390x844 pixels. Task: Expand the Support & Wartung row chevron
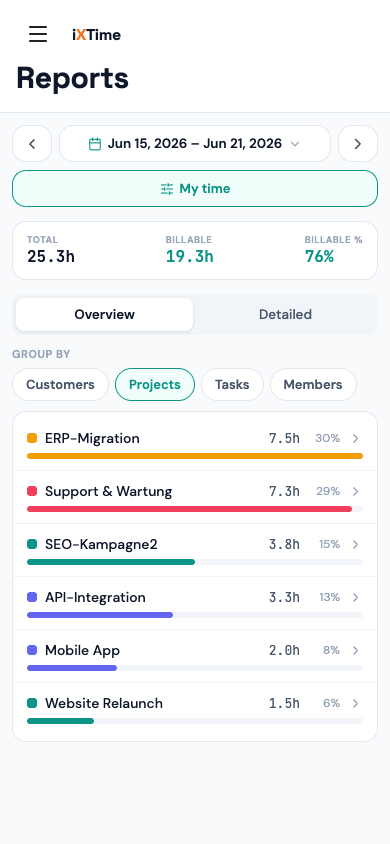[x=356, y=491]
